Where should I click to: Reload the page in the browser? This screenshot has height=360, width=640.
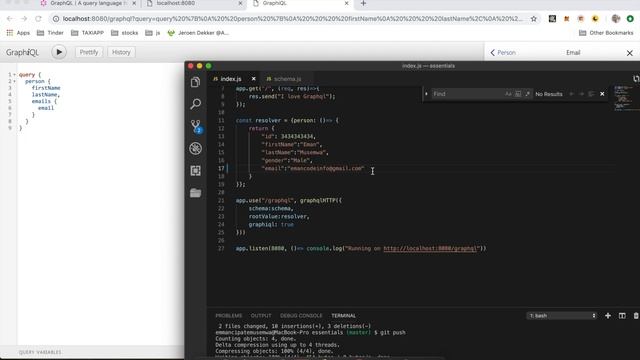pos(38,19)
